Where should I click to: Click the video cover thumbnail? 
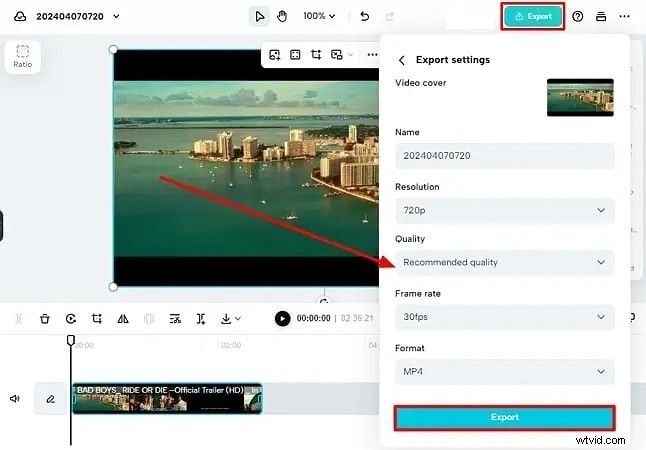[580, 97]
